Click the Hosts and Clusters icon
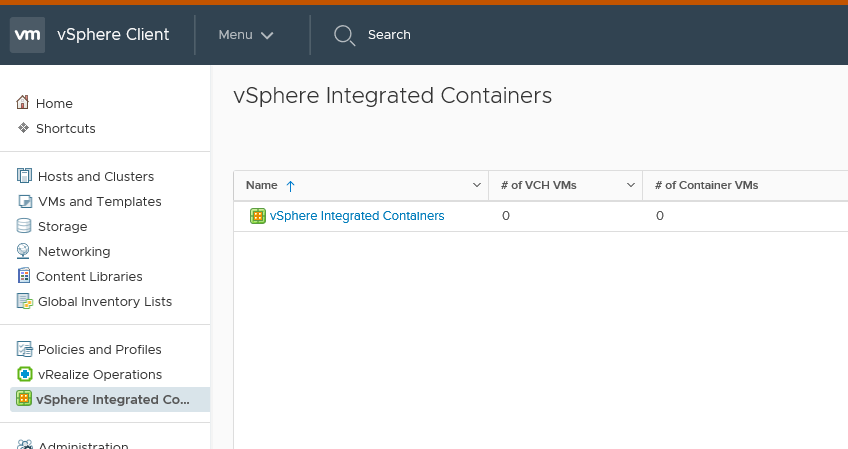The width and height of the screenshot is (848, 449). pos(24,176)
